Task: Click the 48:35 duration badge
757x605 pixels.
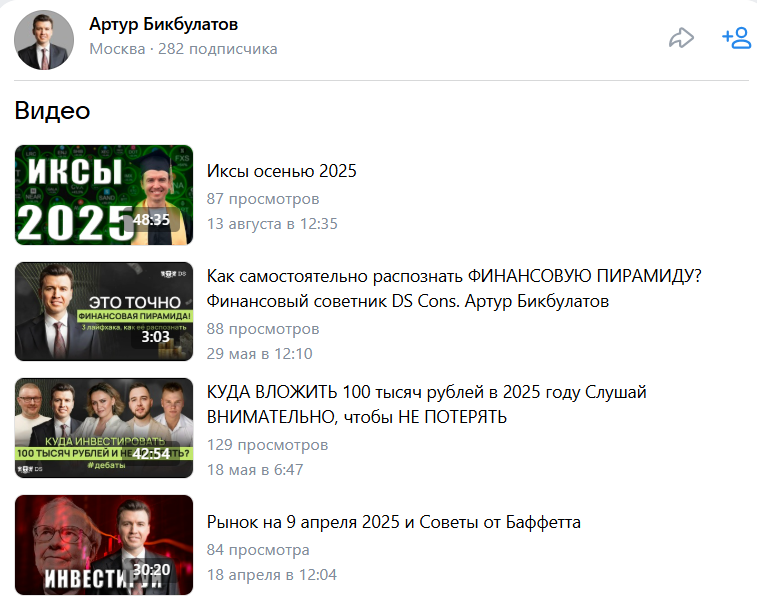Action: [x=151, y=219]
